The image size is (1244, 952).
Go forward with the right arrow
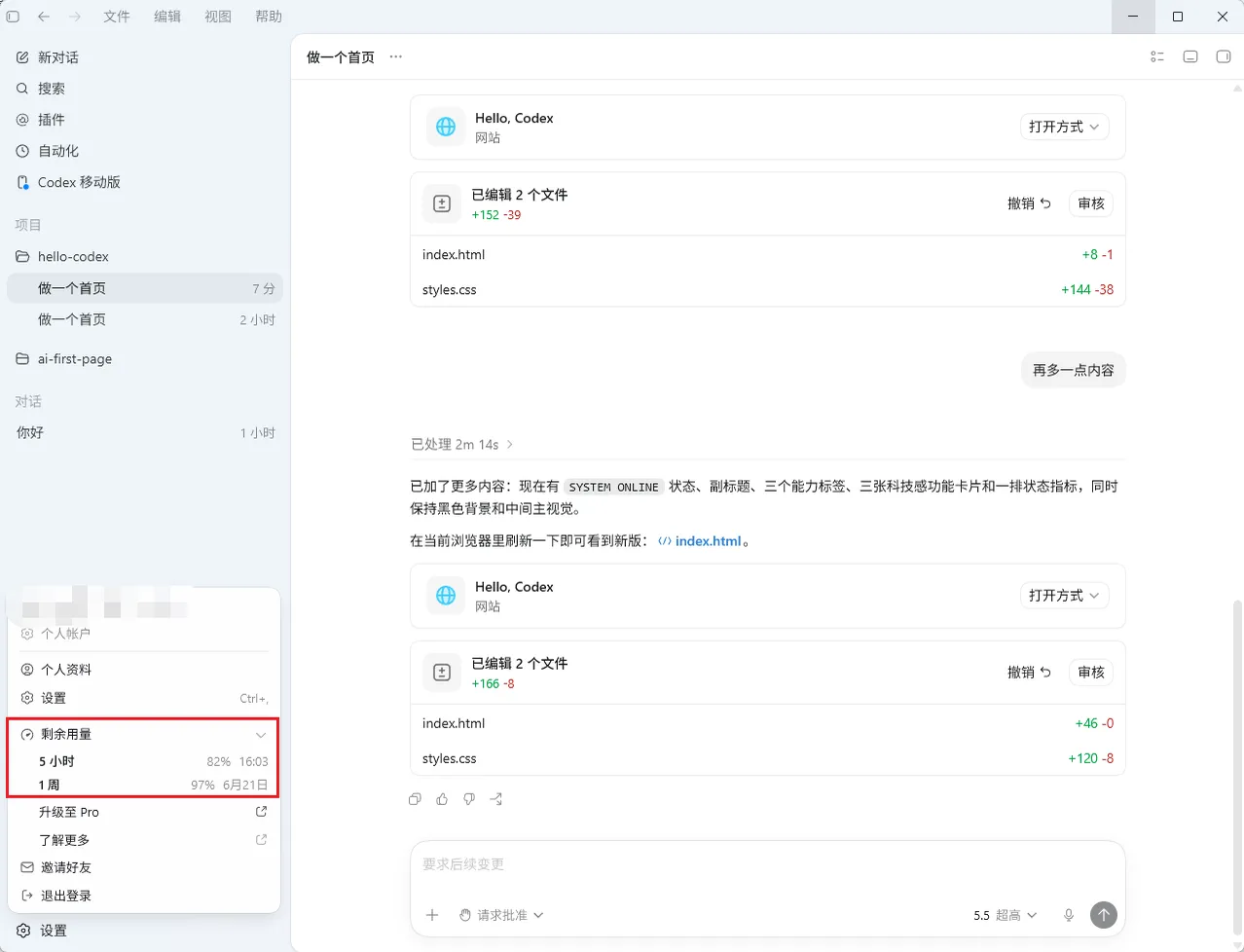click(x=75, y=17)
